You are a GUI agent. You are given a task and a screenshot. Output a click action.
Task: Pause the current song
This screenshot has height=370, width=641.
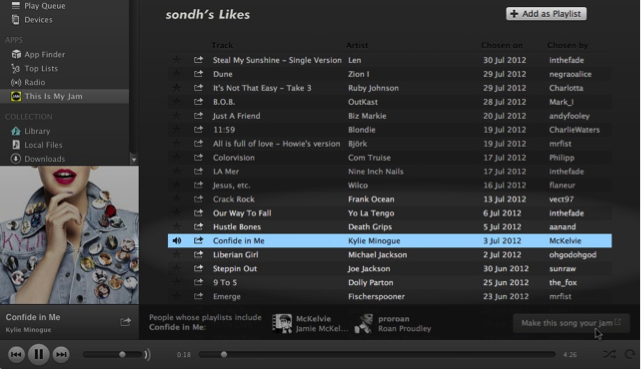(x=39, y=354)
